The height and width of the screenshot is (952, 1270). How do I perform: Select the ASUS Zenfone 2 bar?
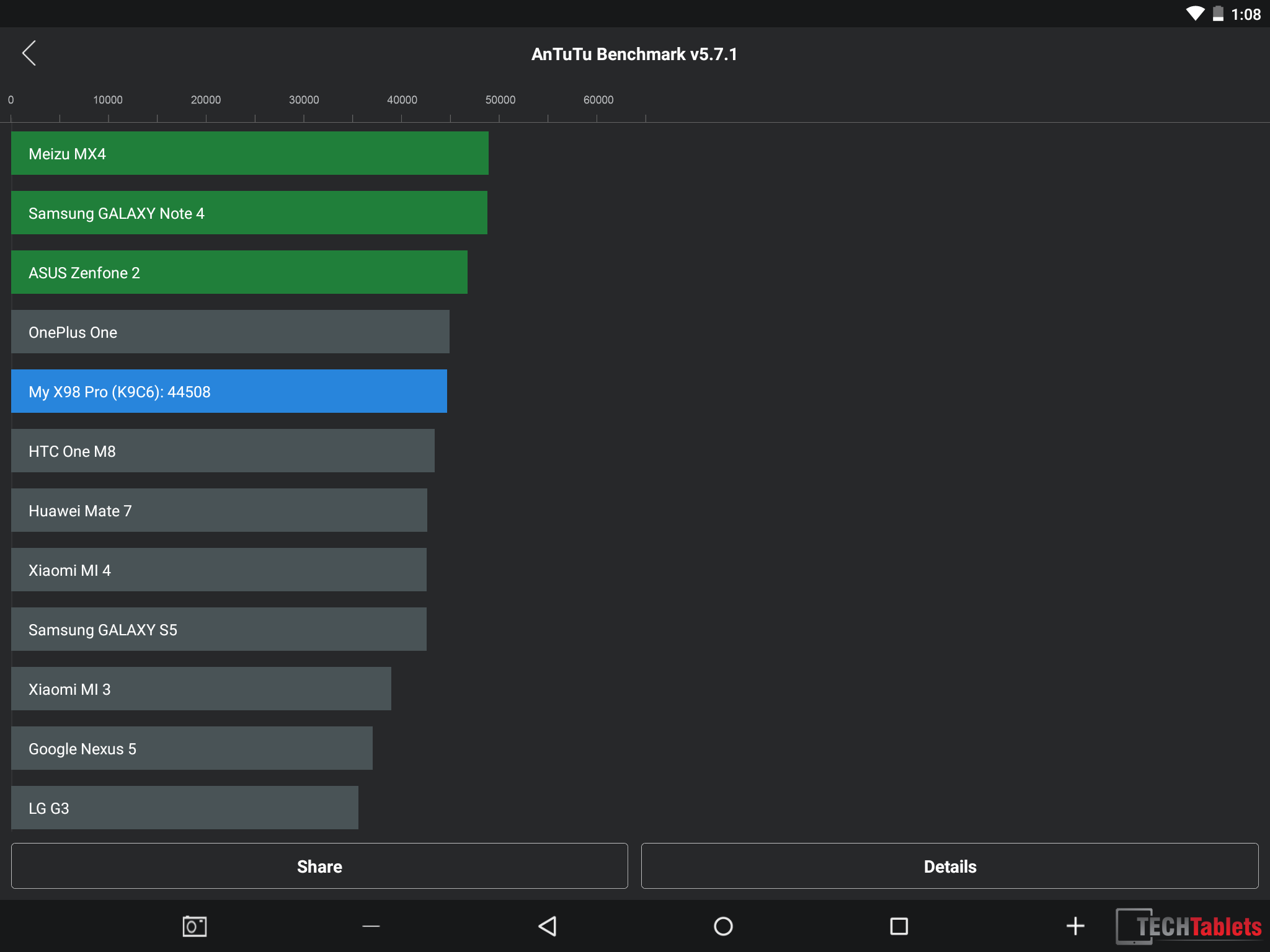(x=239, y=272)
